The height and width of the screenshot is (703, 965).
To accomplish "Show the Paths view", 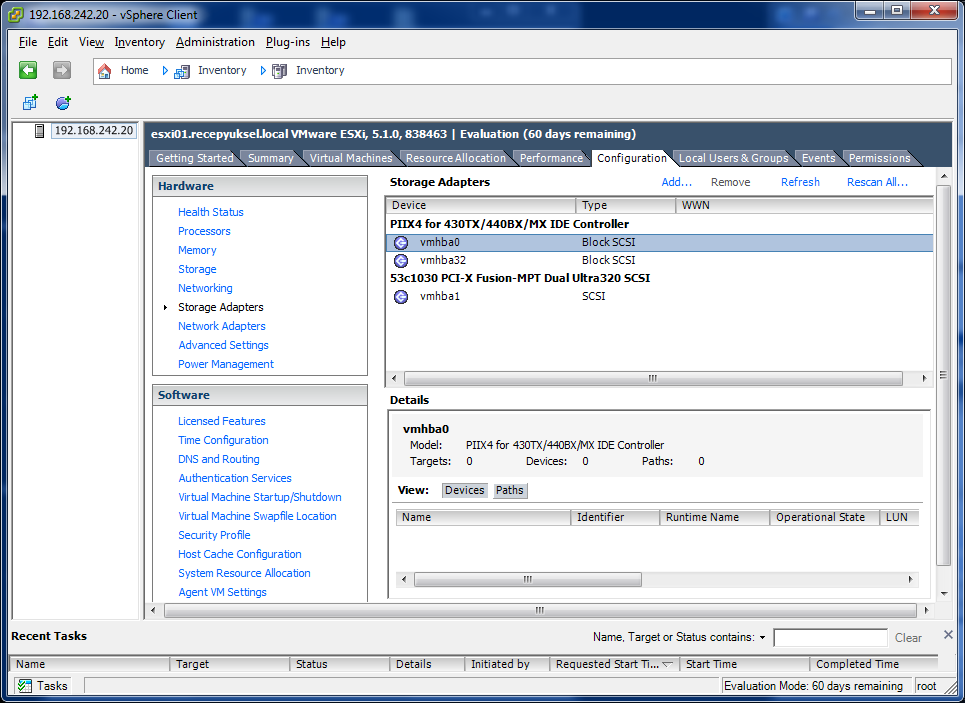I will click(510, 491).
